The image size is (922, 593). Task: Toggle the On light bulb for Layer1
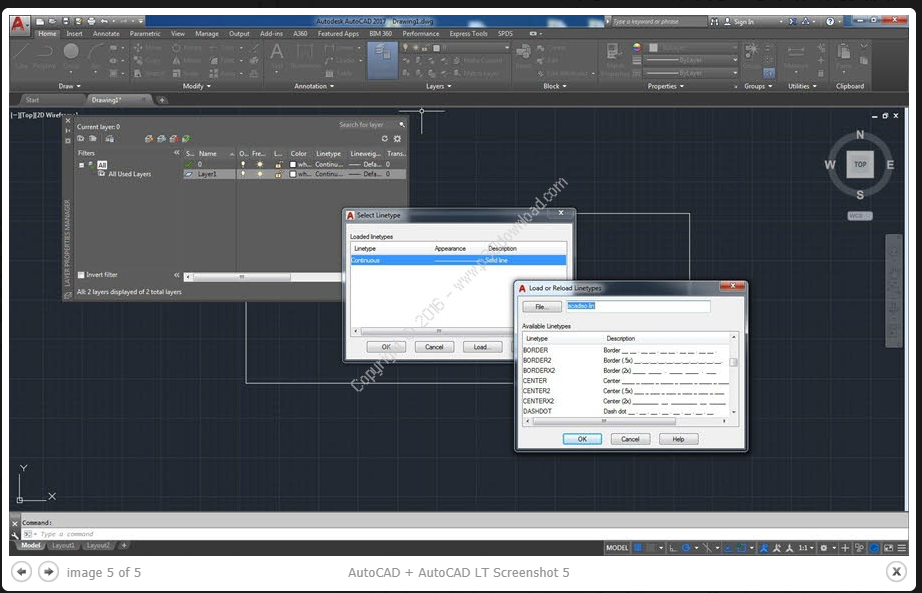243,174
